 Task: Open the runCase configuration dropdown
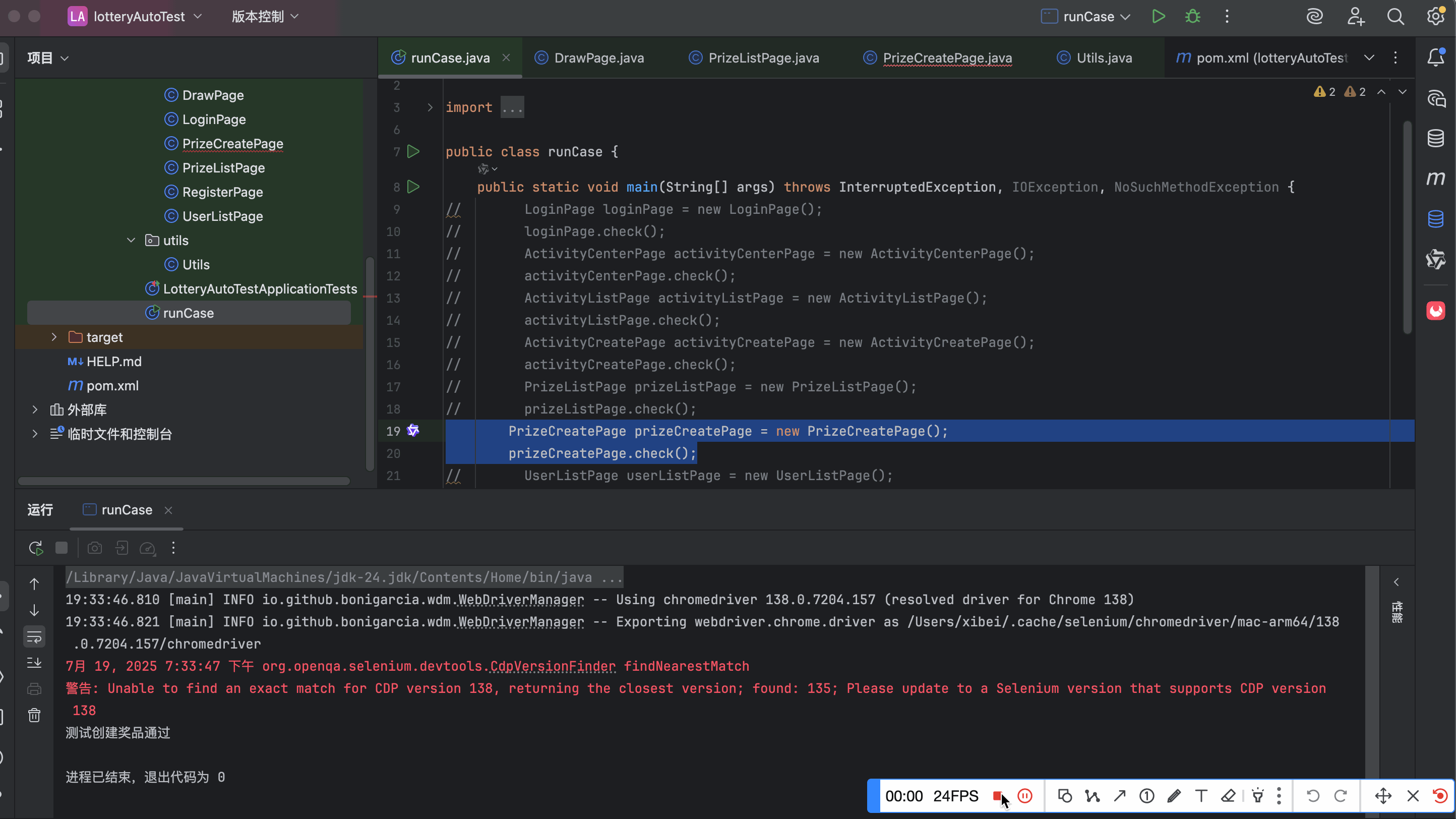[1086, 17]
